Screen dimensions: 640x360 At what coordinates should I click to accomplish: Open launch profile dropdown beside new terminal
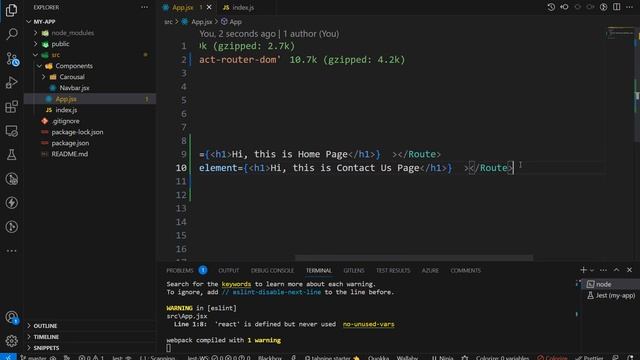(x=592, y=270)
